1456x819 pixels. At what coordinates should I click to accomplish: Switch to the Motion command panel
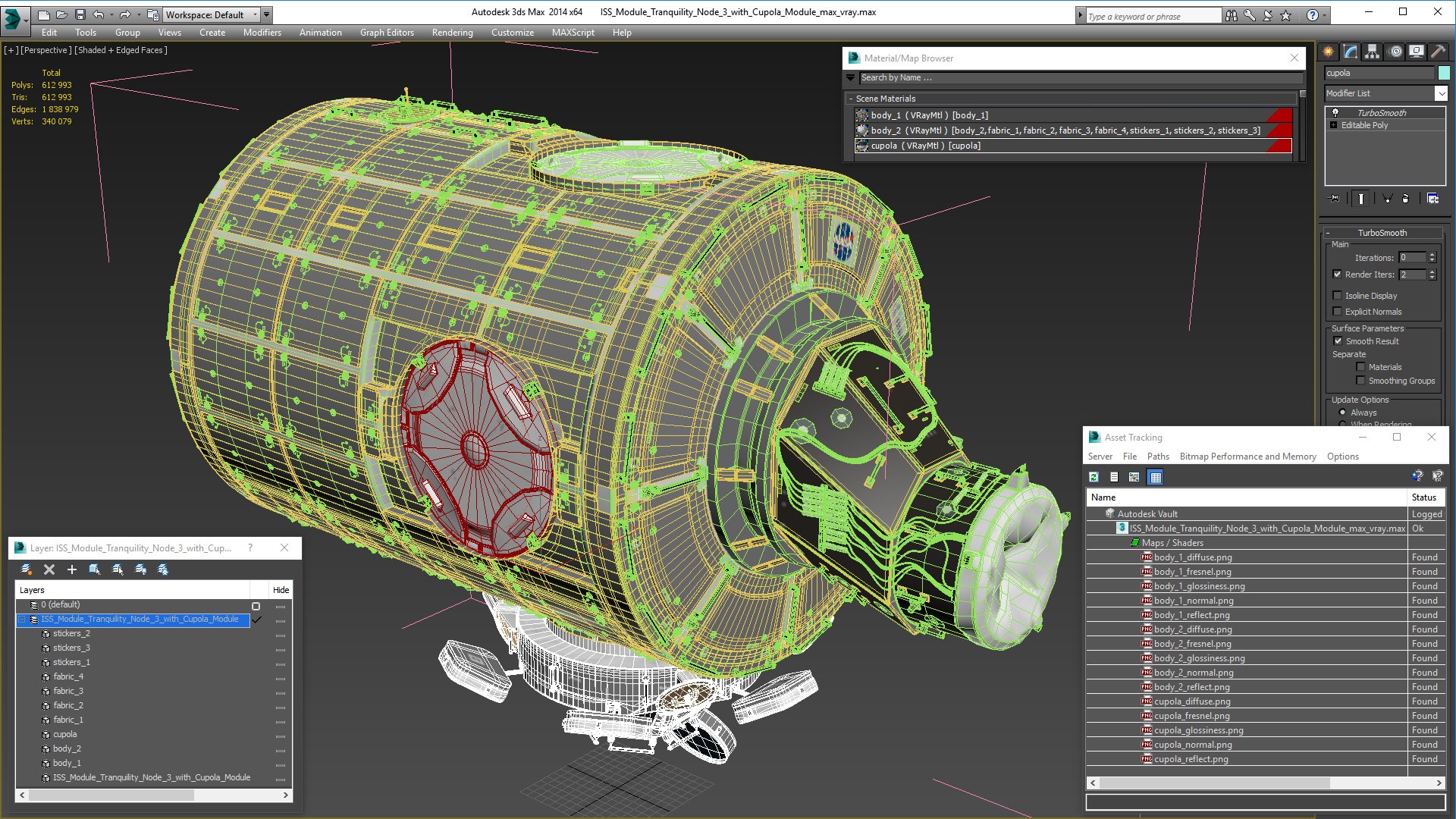[1395, 52]
